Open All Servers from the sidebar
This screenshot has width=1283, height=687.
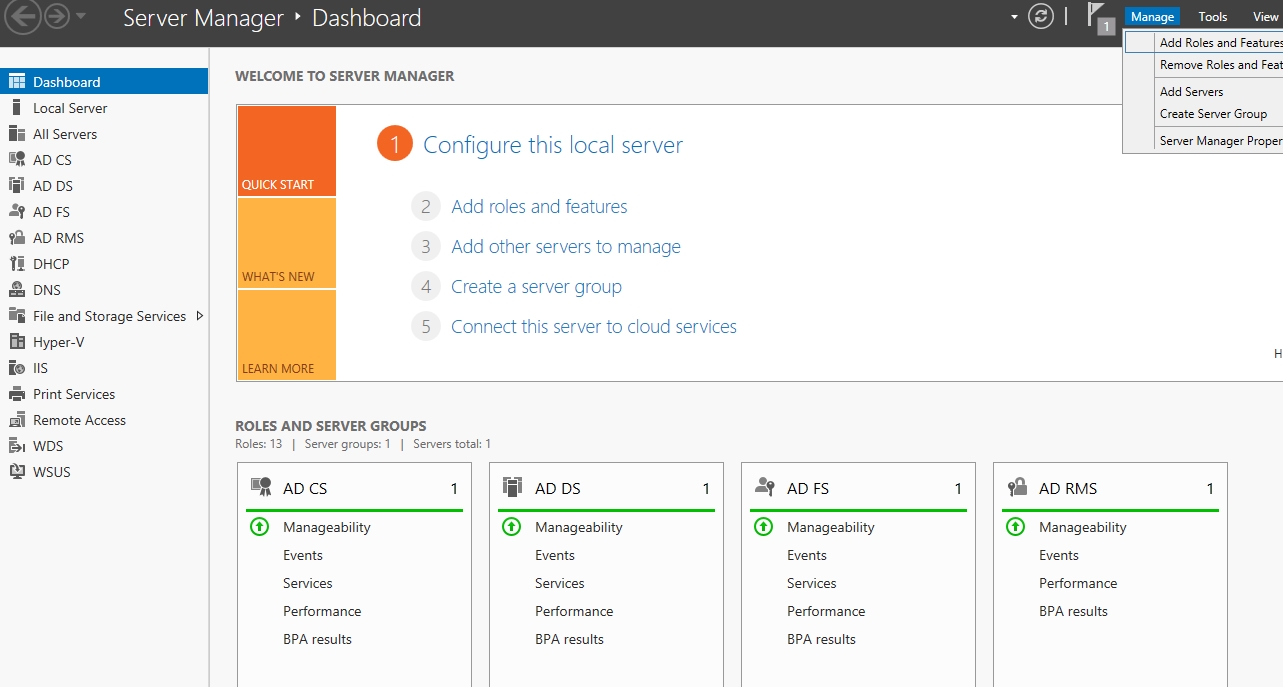(x=104, y=134)
